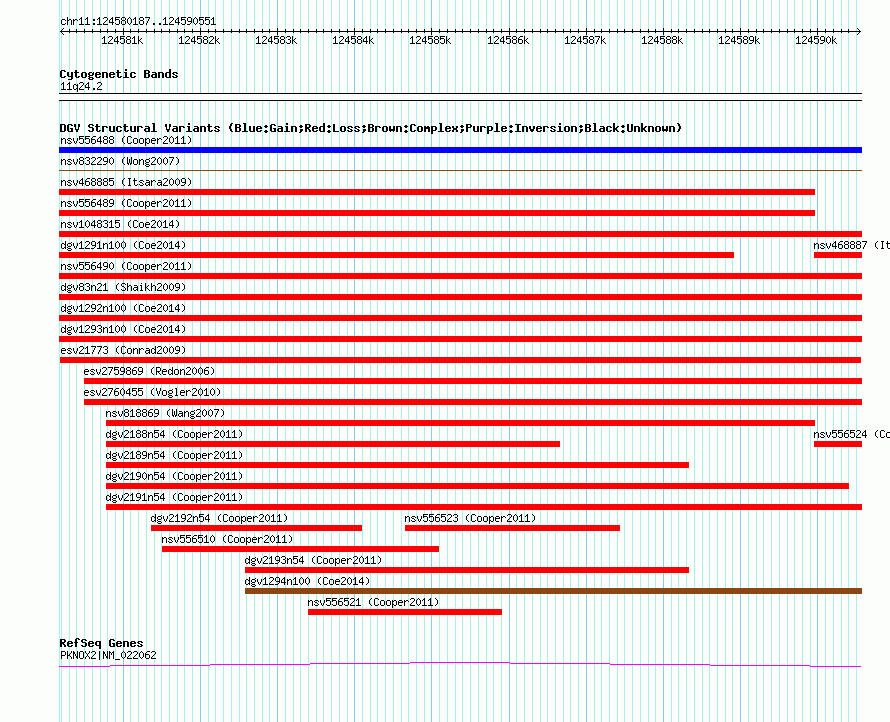Open dgv1293n100 (Coe2014) entry

(123, 329)
